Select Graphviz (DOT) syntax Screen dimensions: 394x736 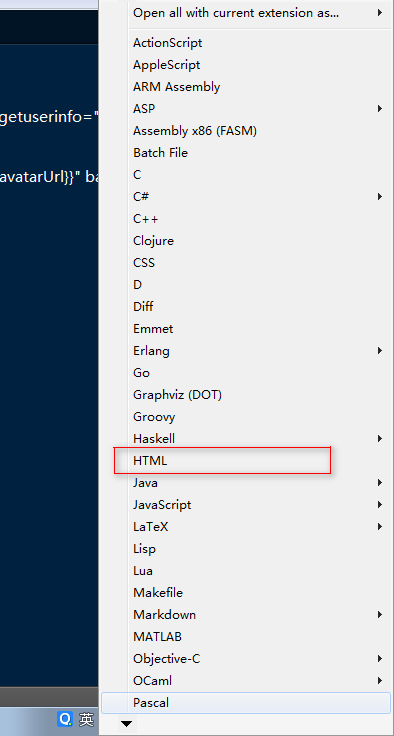[x=246, y=395]
